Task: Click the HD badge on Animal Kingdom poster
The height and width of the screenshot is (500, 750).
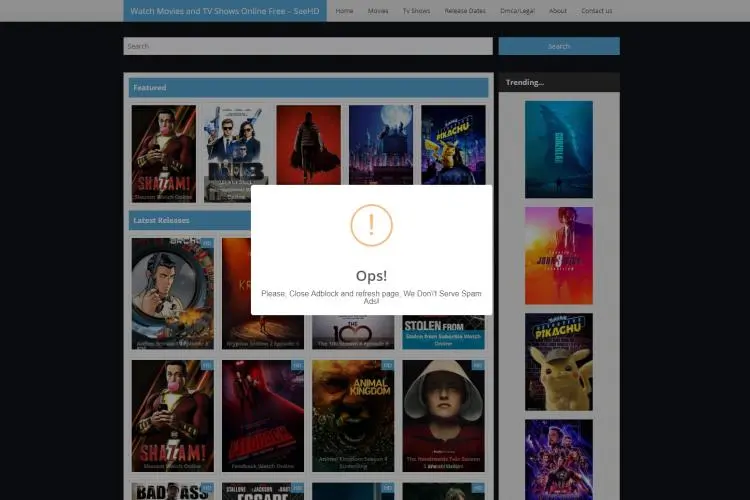Action: point(387,366)
